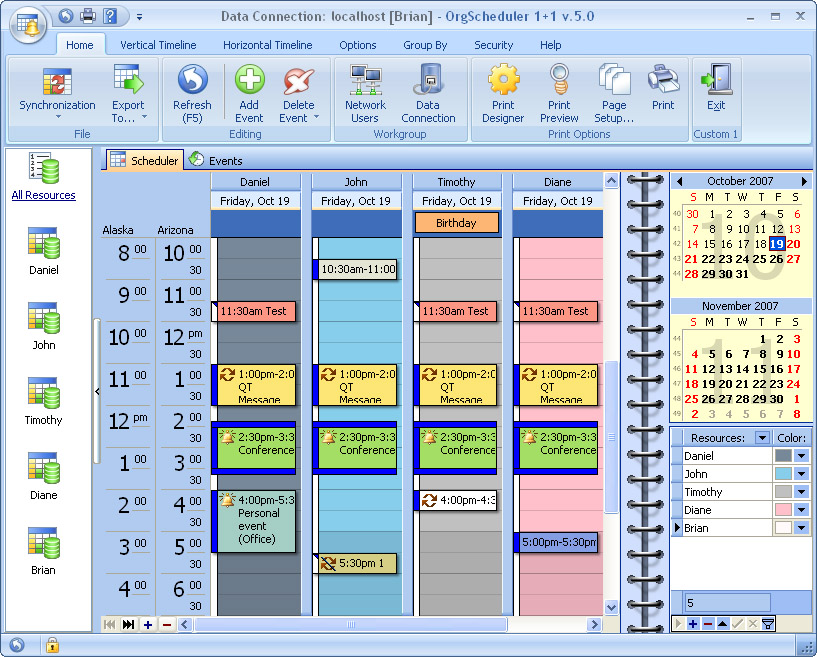Click the quick access help icon
This screenshot has height=657, width=817.
(x=110, y=16)
